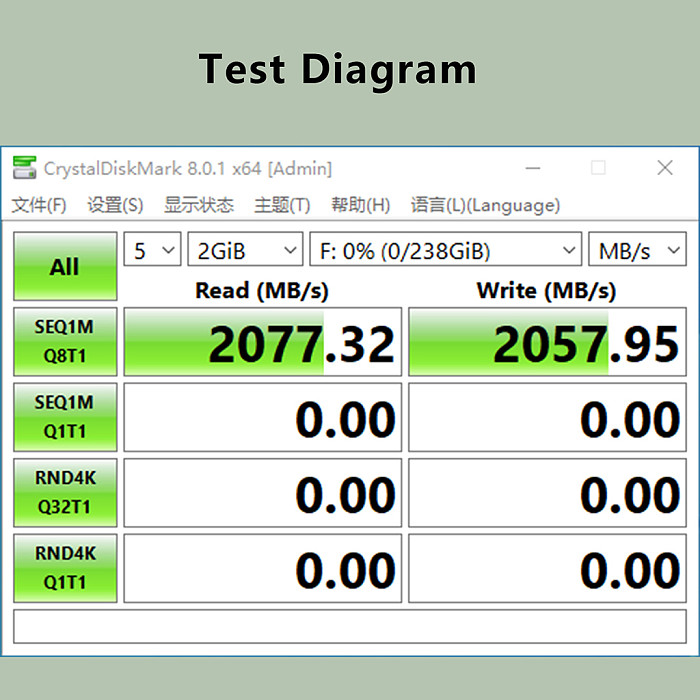Click the SEQ1M Q1T1 write value 0.00
The image size is (700, 700).
pos(547,417)
